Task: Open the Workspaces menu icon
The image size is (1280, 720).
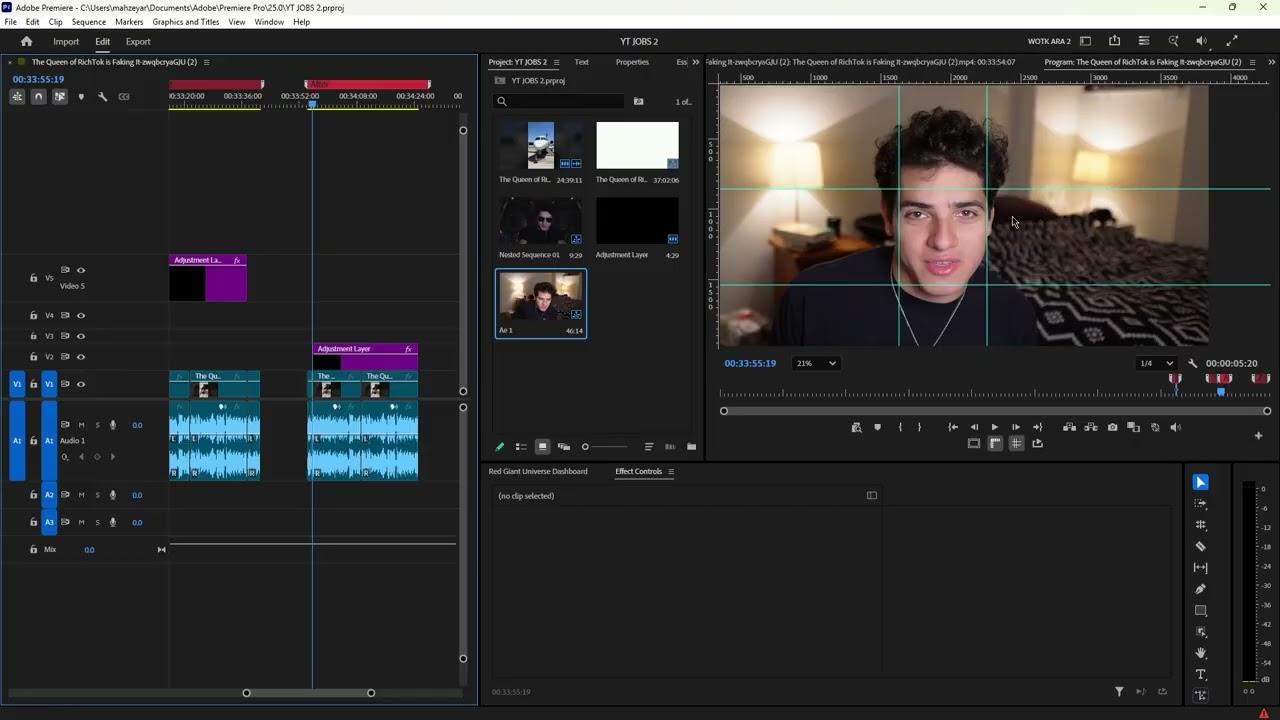Action: (1085, 41)
